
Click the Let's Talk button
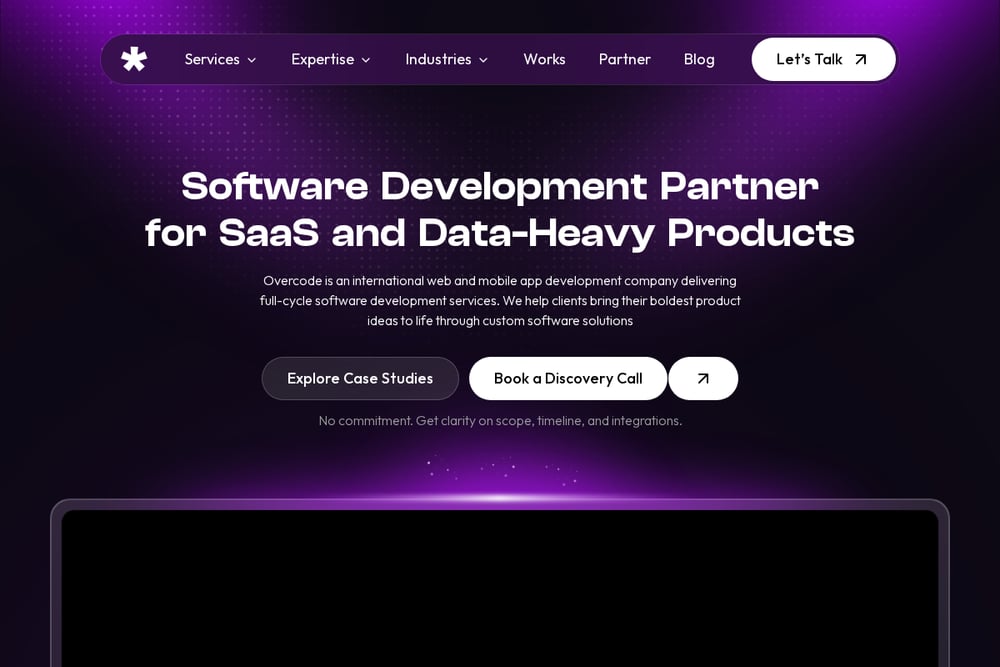tap(823, 59)
